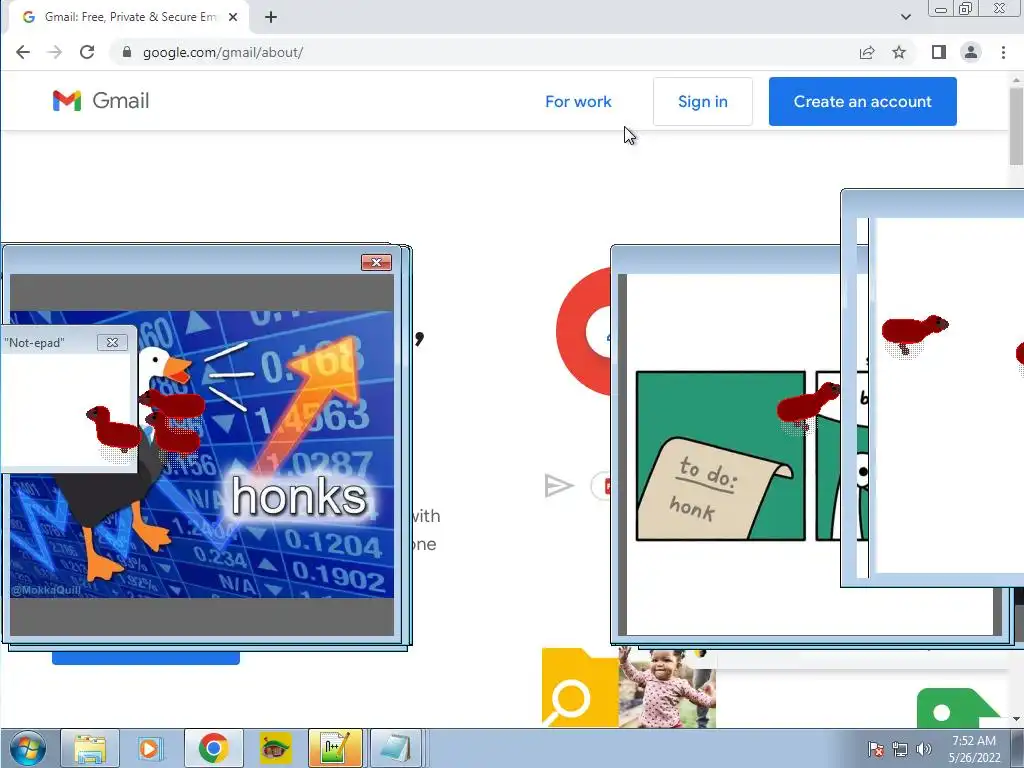
Task: Click the share page icon in address bar
Action: pyautogui.click(x=867, y=52)
